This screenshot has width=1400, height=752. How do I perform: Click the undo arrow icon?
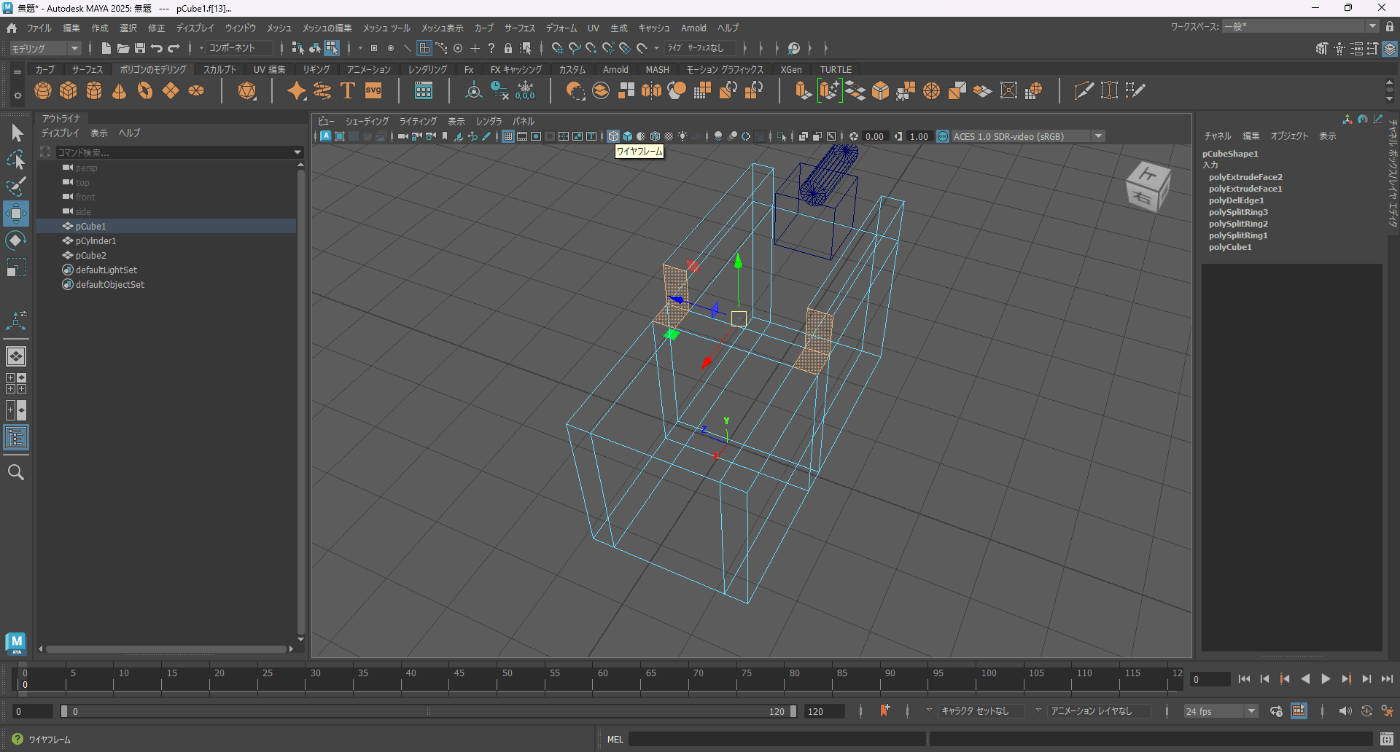click(156, 48)
